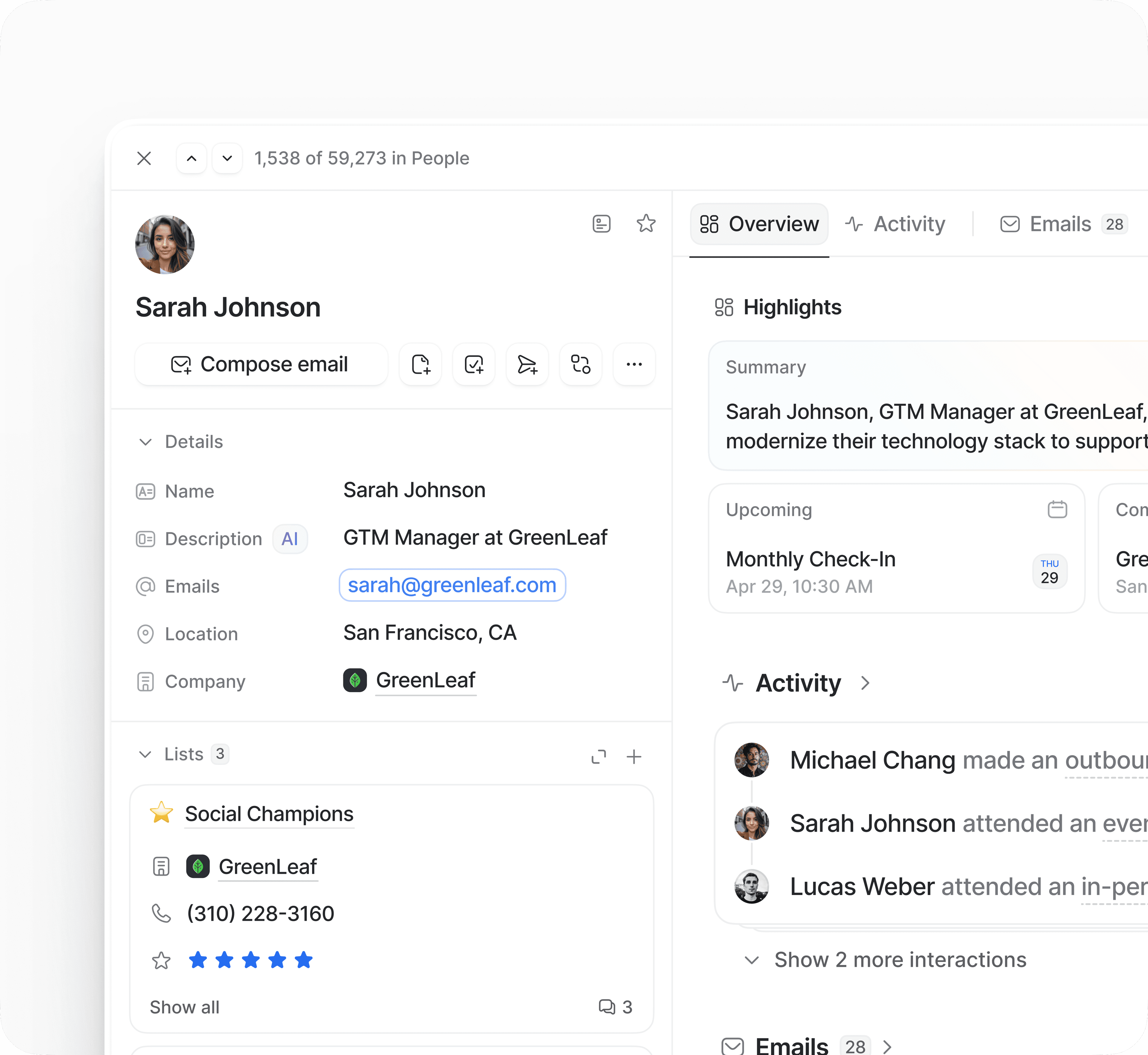Image resolution: width=1148 pixels, height=1055 pixels.
Task: Set the rating to the fifth blue star
Action: 304,960
